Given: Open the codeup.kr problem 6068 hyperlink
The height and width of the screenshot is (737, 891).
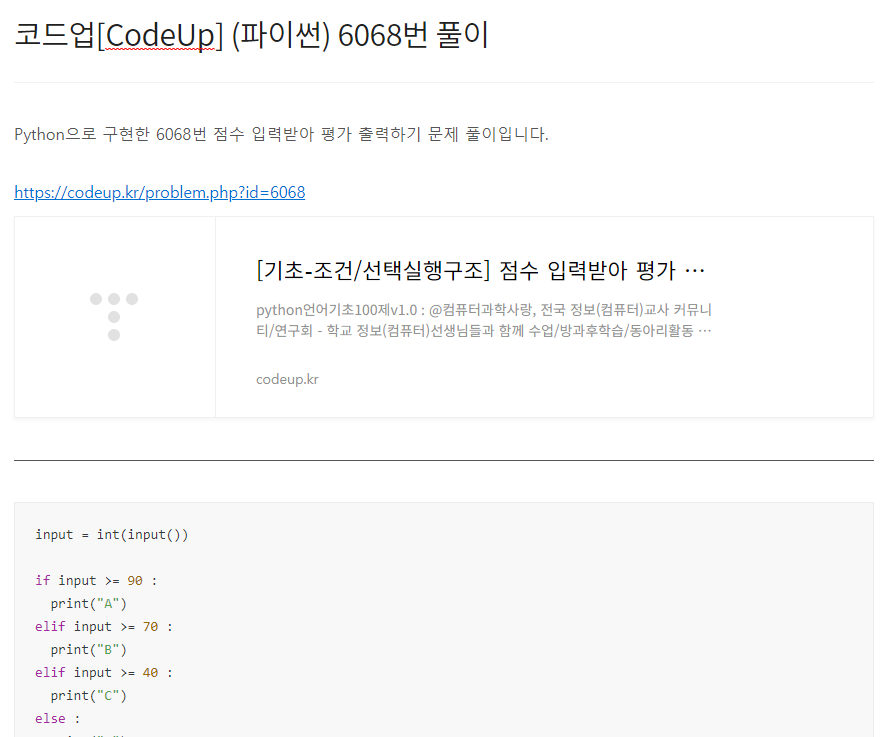Looking at the screenshot, I should 160,193.
